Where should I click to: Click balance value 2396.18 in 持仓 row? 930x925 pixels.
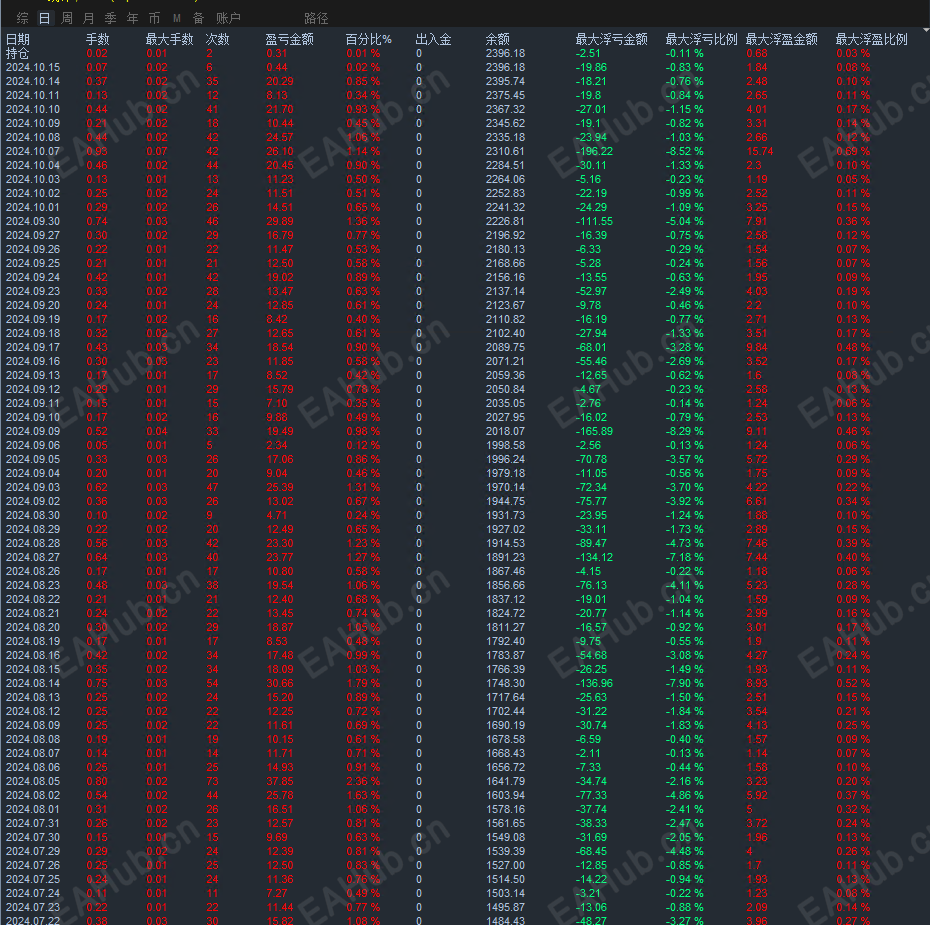(505, 53)
